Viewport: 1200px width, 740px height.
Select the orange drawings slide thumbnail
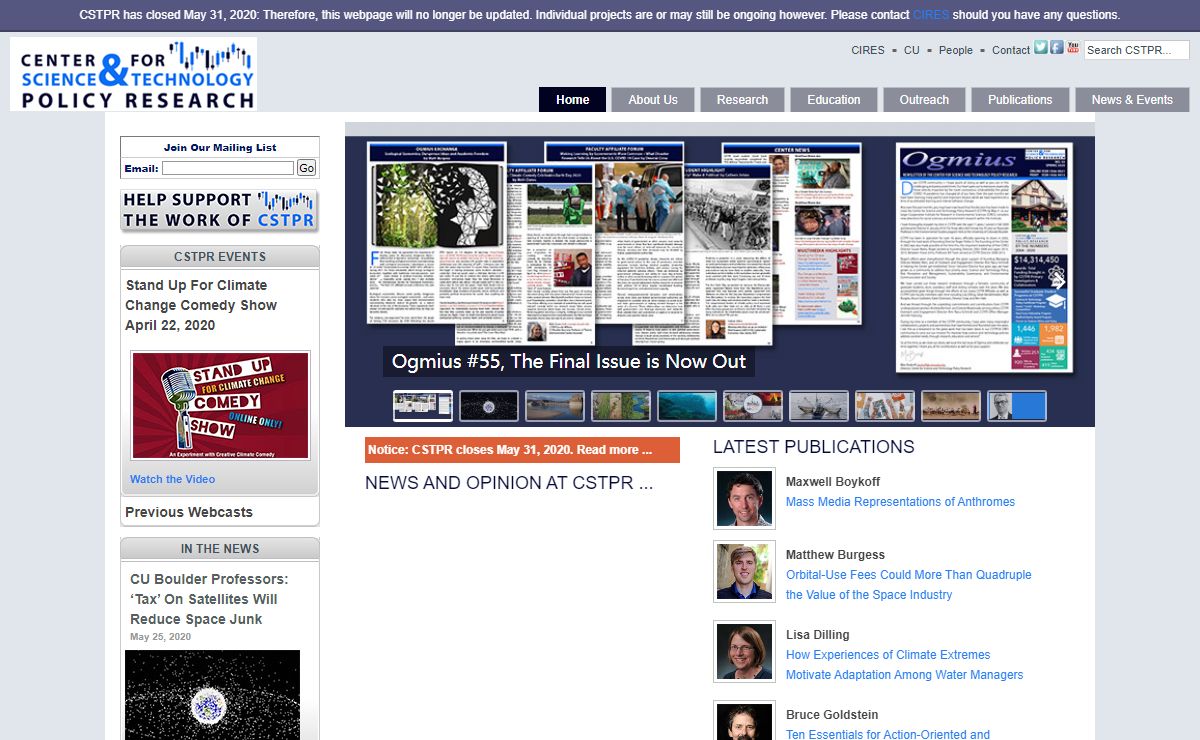(x=885, y=406)
